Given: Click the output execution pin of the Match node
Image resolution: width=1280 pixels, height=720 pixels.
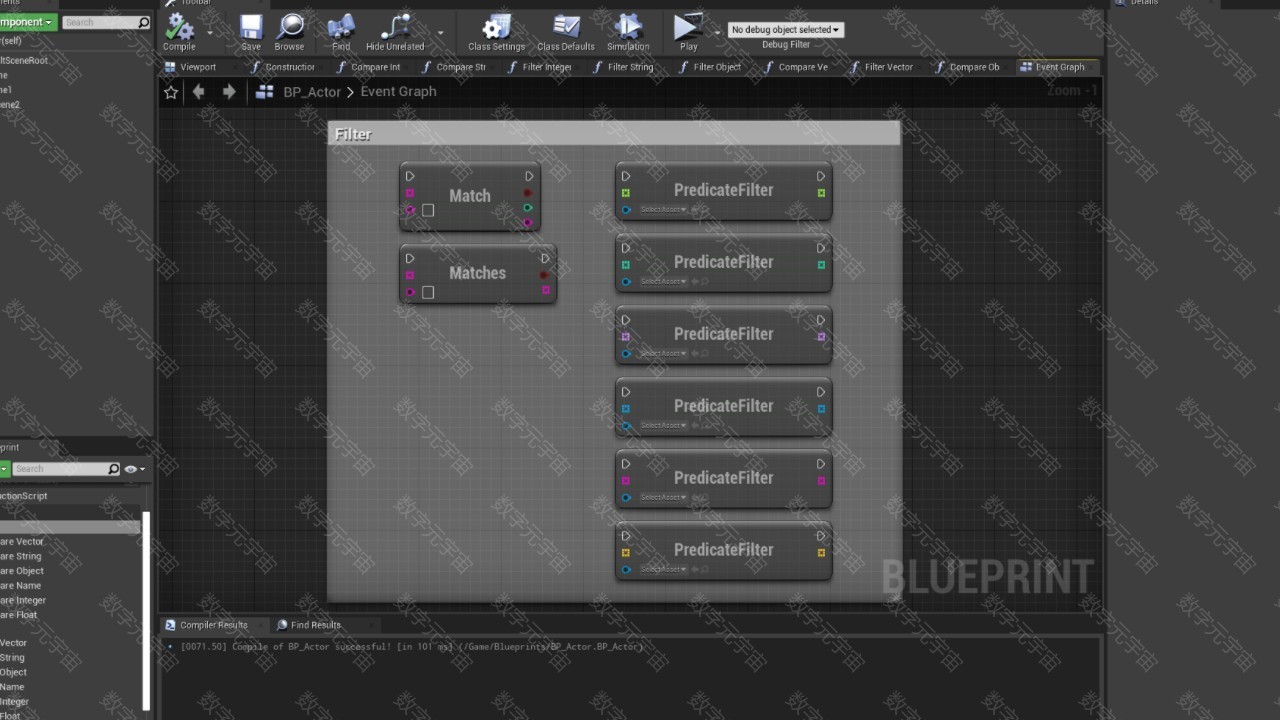Looking at the screenshot, I should click(x=530, y=176).
